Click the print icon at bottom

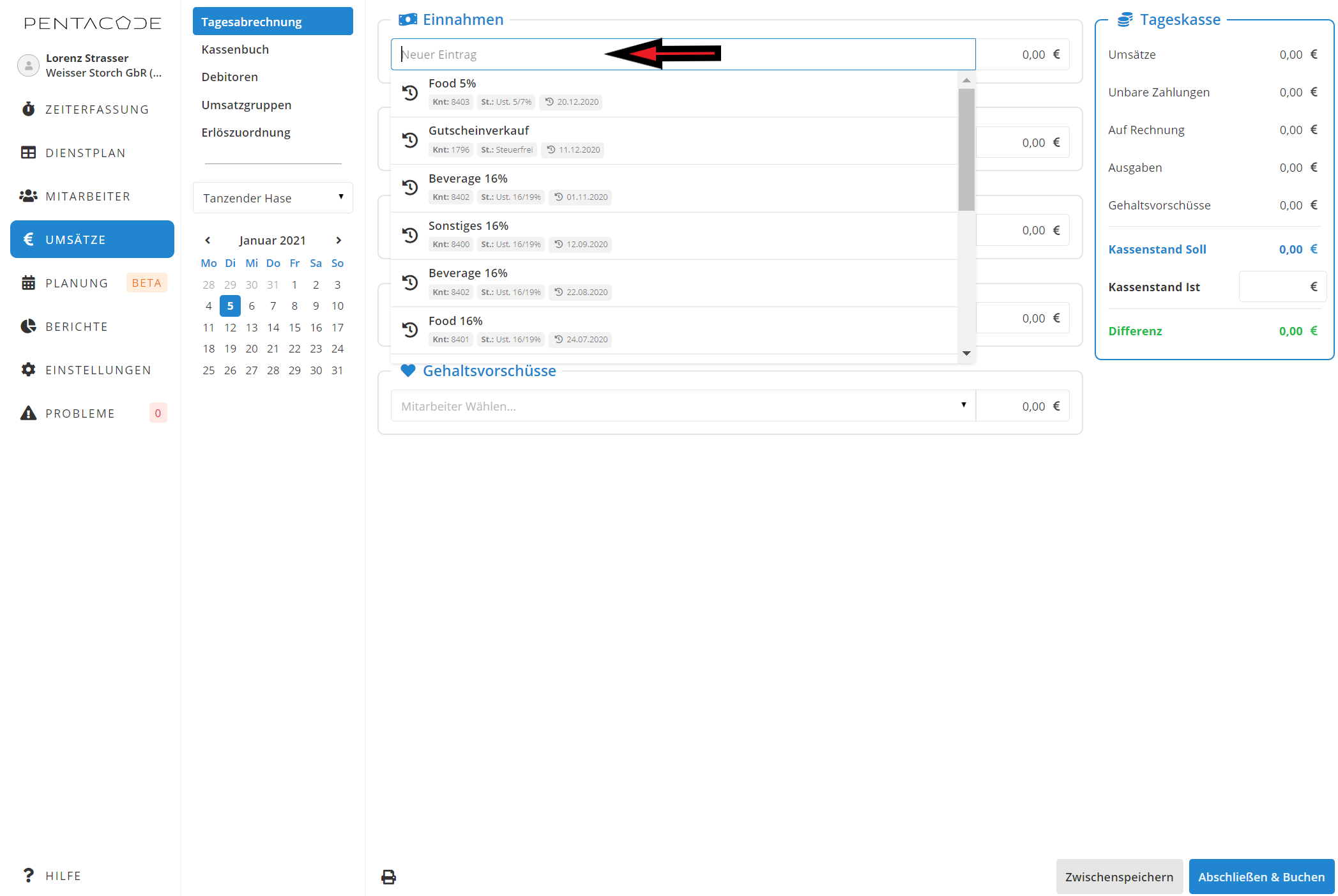(388, 877)
